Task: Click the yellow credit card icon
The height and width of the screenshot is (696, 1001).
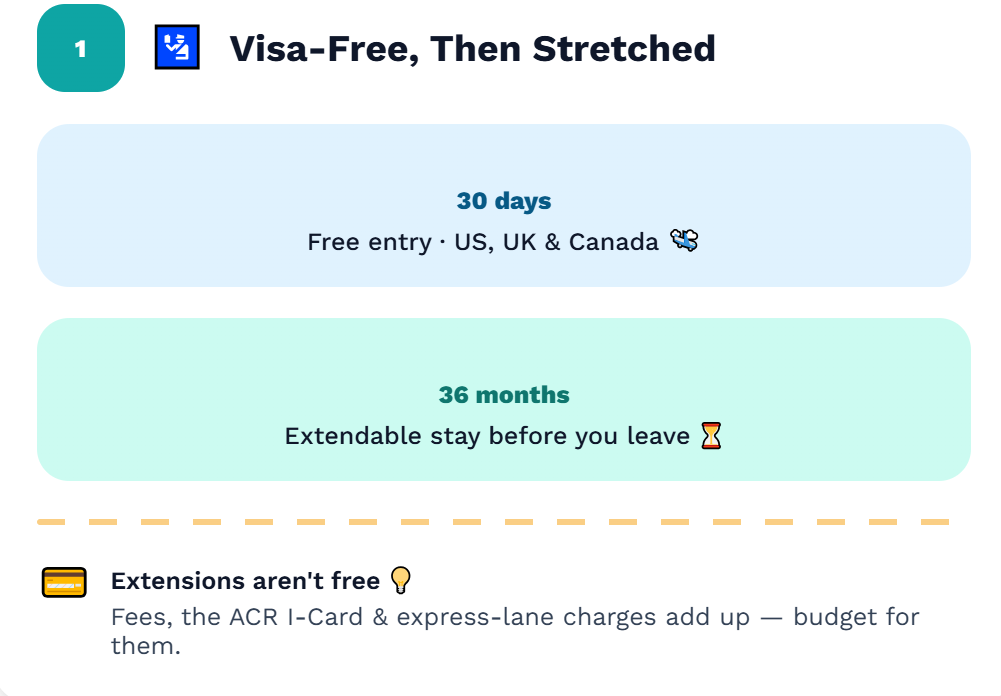Action: [64, 582]
